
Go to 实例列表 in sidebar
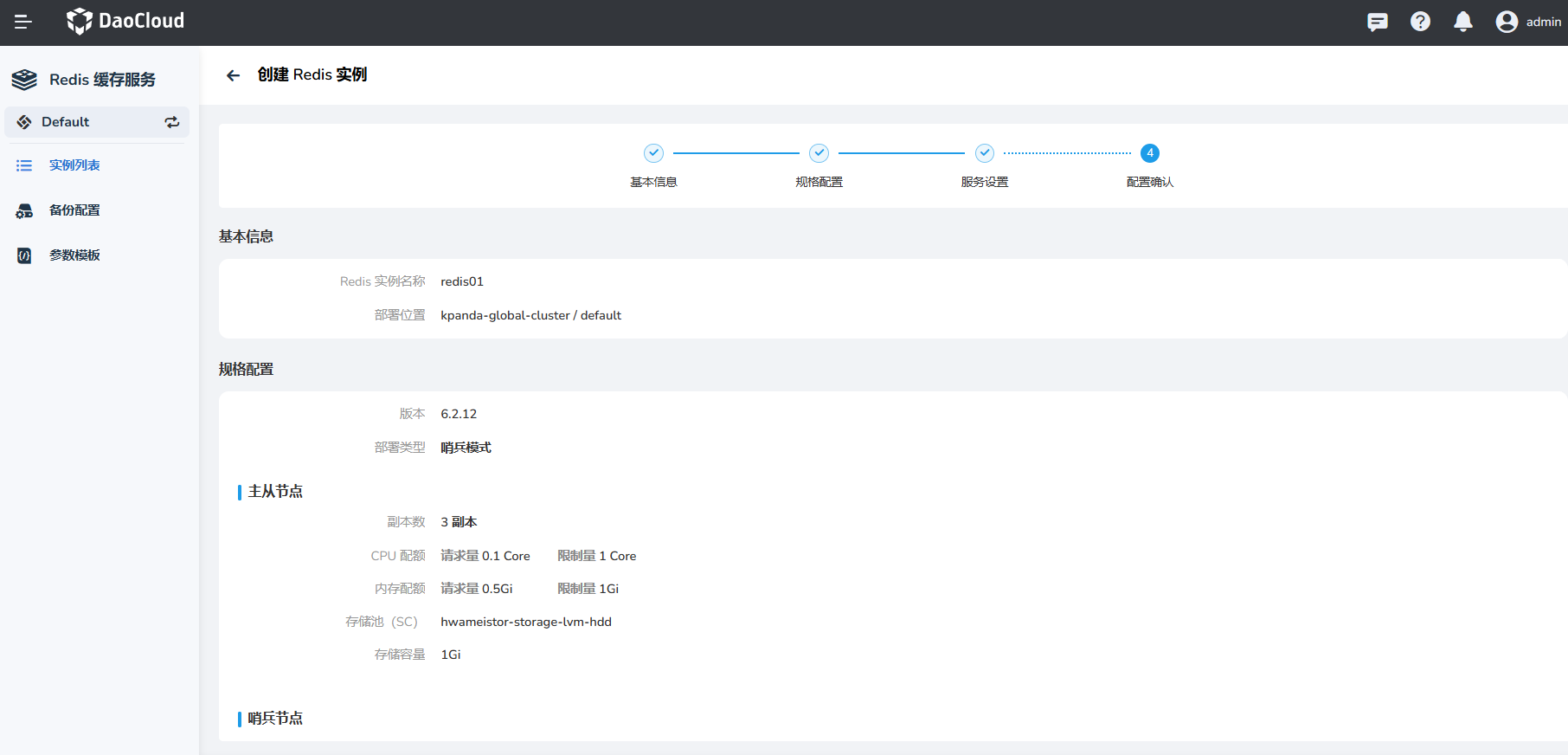point(74,165)
